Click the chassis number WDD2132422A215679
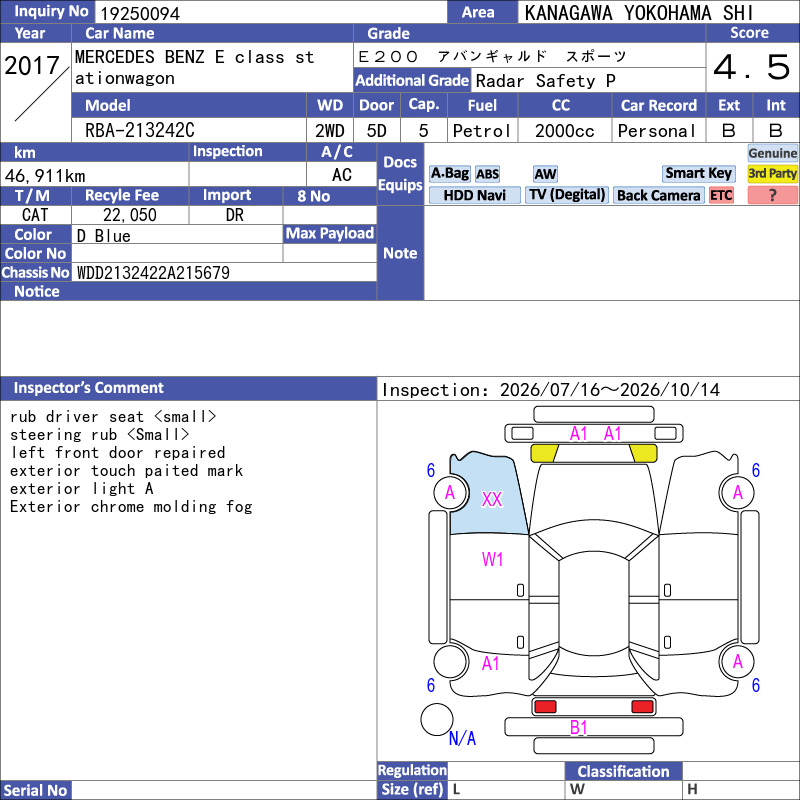 click(153, 272)
